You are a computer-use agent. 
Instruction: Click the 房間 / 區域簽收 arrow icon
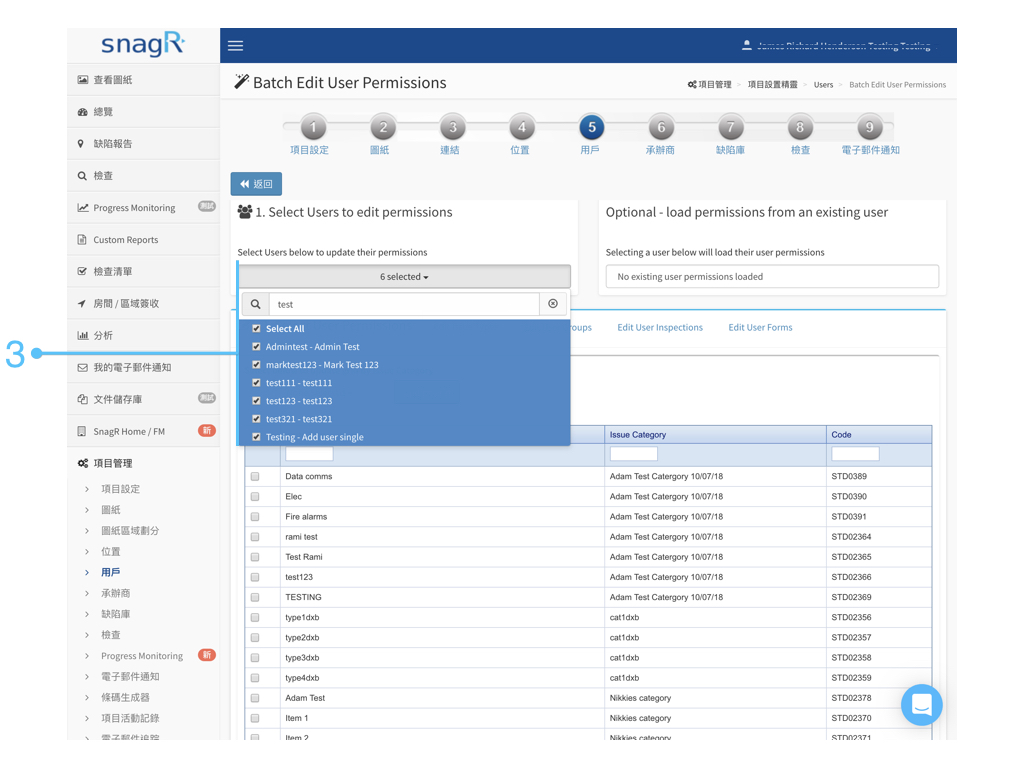coord(82,303)
